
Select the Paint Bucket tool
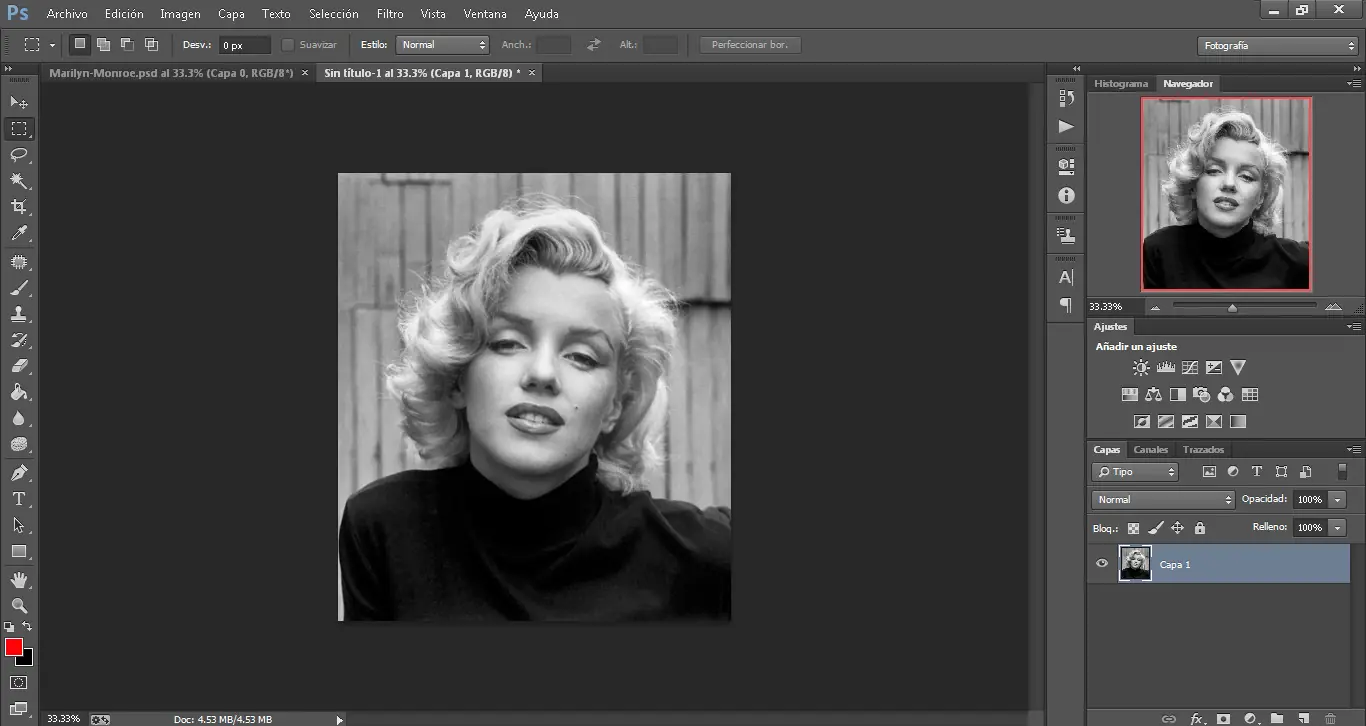(x=19, y=392)
